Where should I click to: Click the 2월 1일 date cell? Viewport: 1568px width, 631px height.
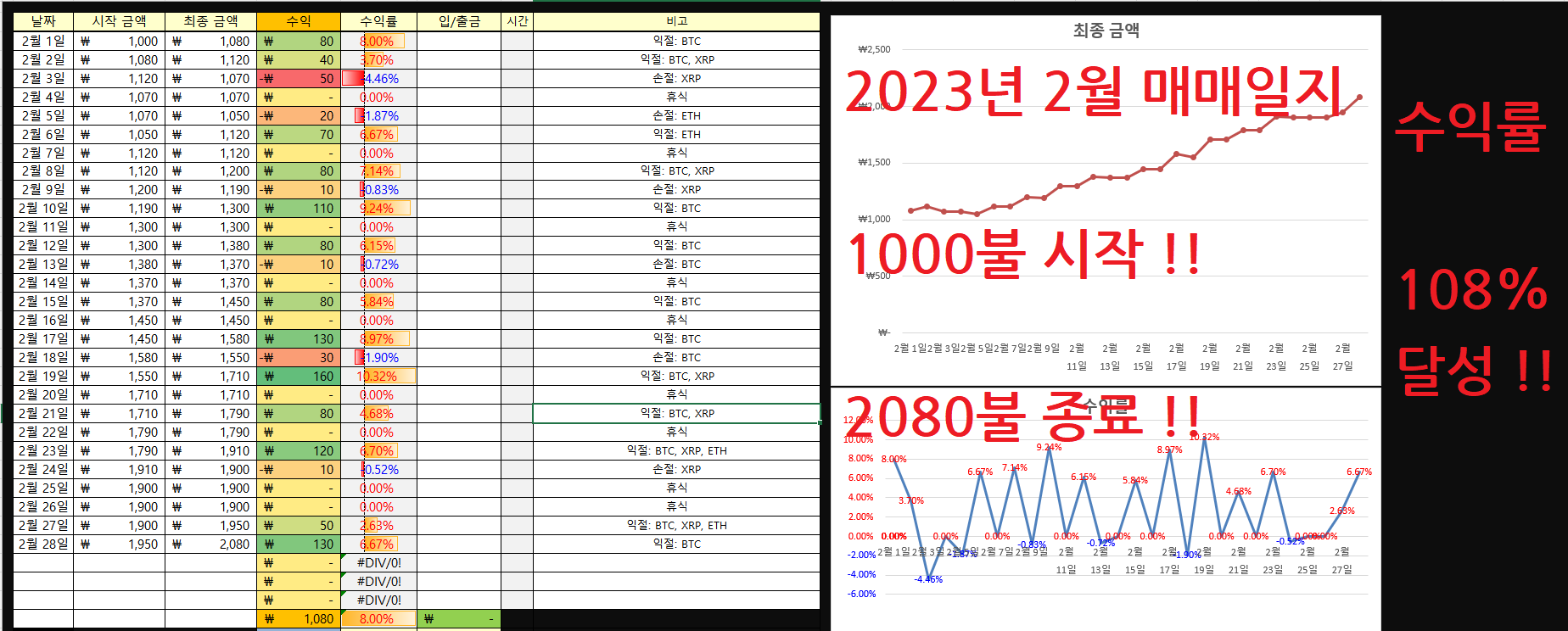click(x=42, y=41)
